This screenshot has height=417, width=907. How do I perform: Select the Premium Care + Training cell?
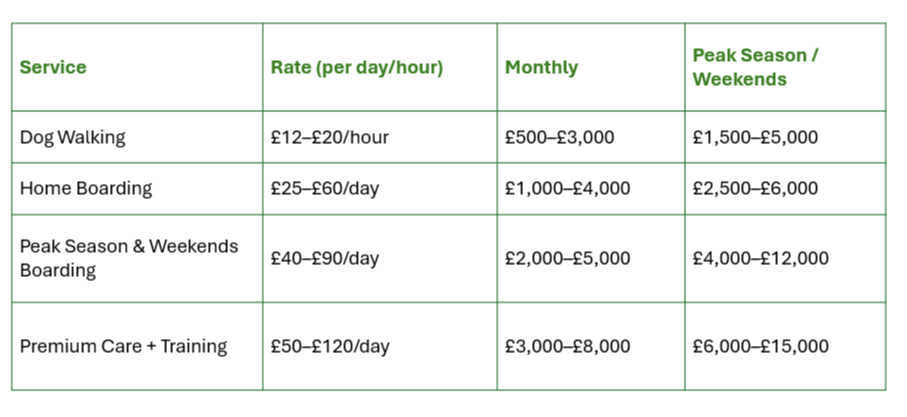(x=123, y=346)
